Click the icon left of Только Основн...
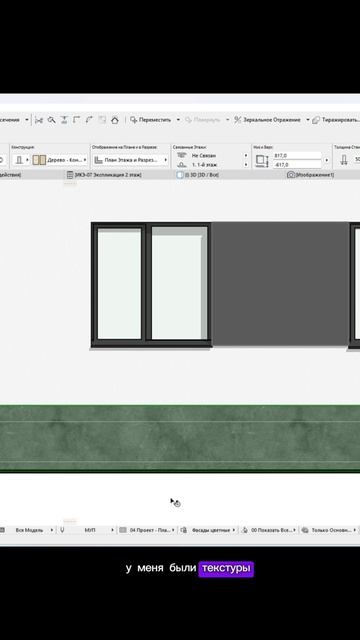Screen dimensions: 360x640 [x=305, y=530]
